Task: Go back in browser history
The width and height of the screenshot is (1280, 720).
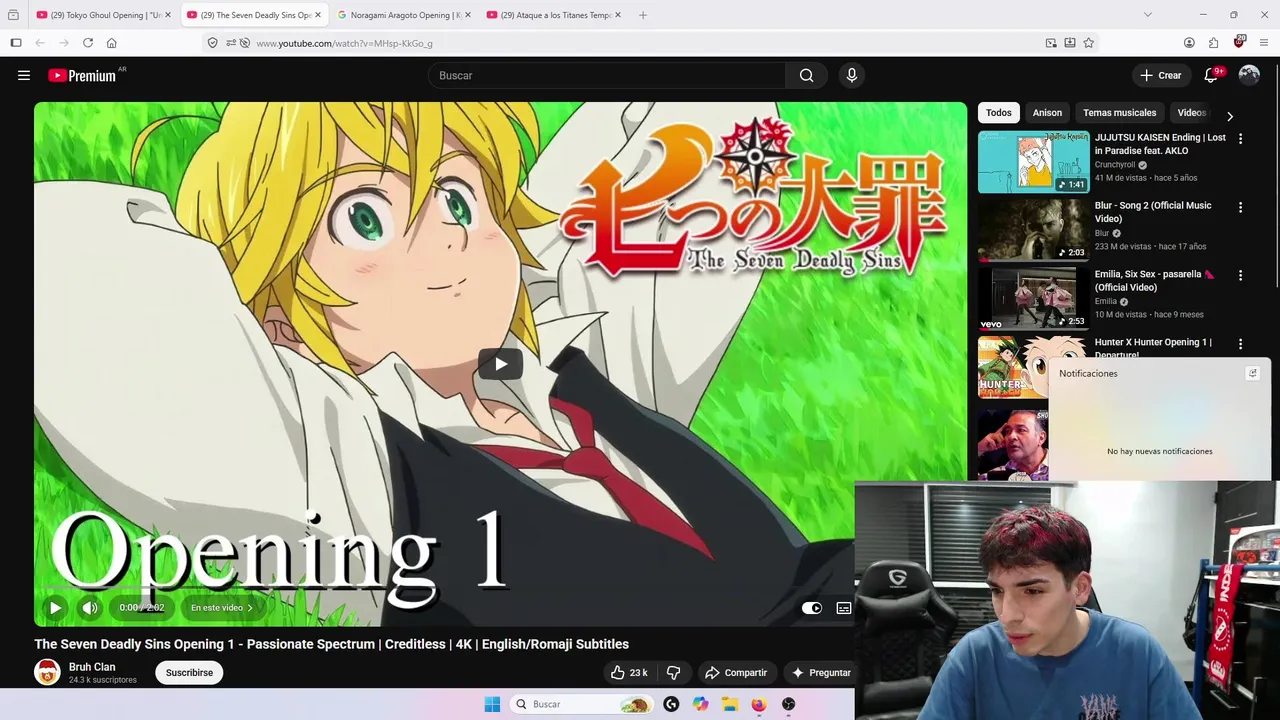Action: [40, 43]
